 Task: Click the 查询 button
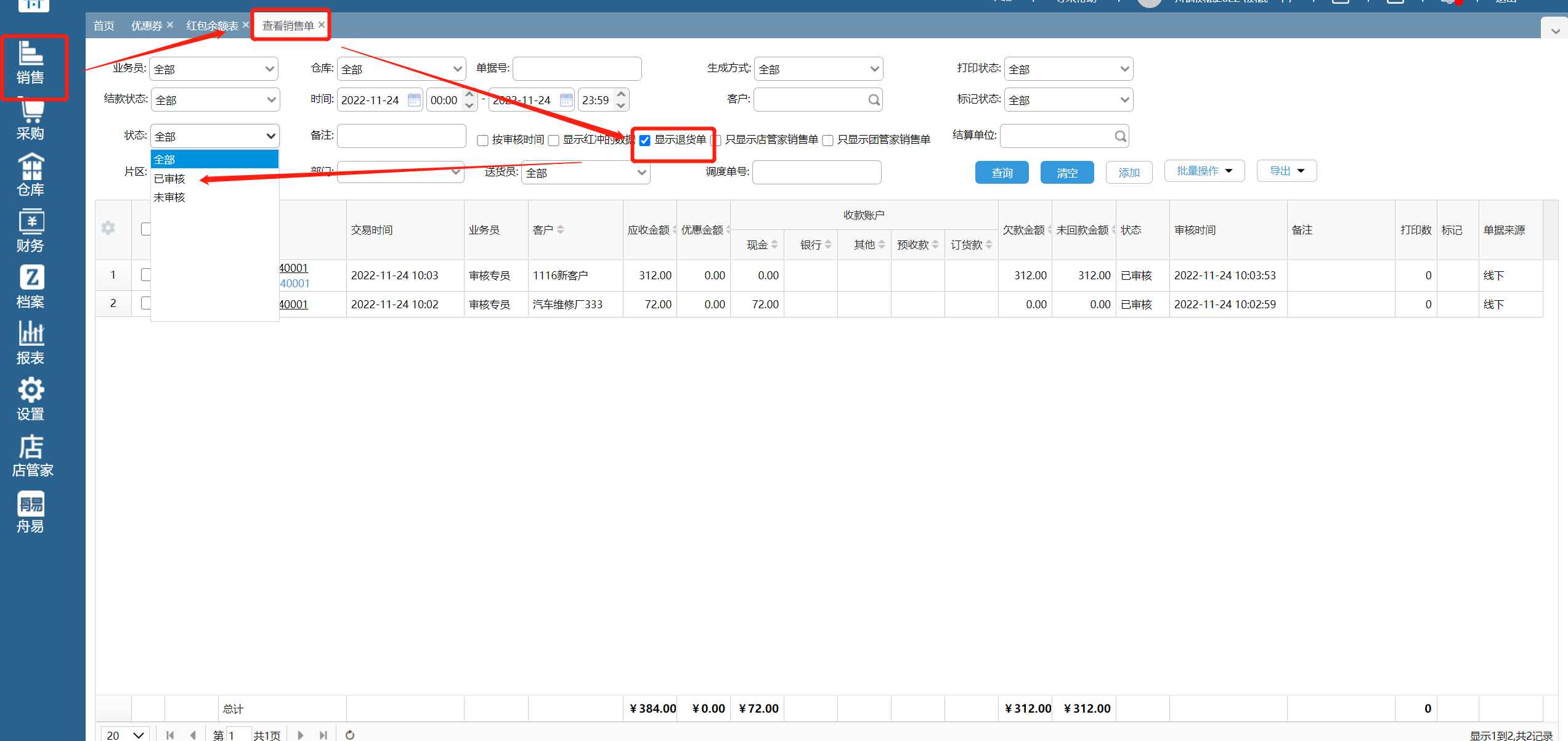(1002, 173)
